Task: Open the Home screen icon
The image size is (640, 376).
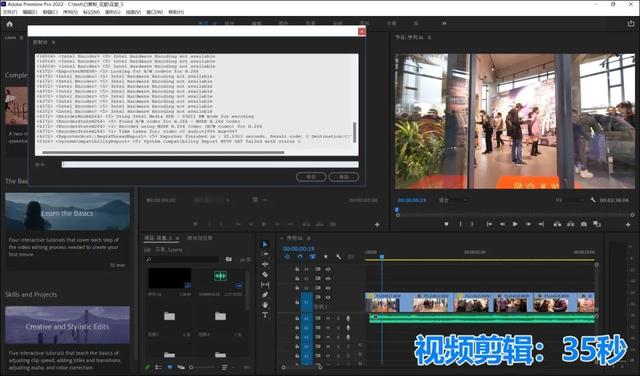Action: tap(9, 24)
